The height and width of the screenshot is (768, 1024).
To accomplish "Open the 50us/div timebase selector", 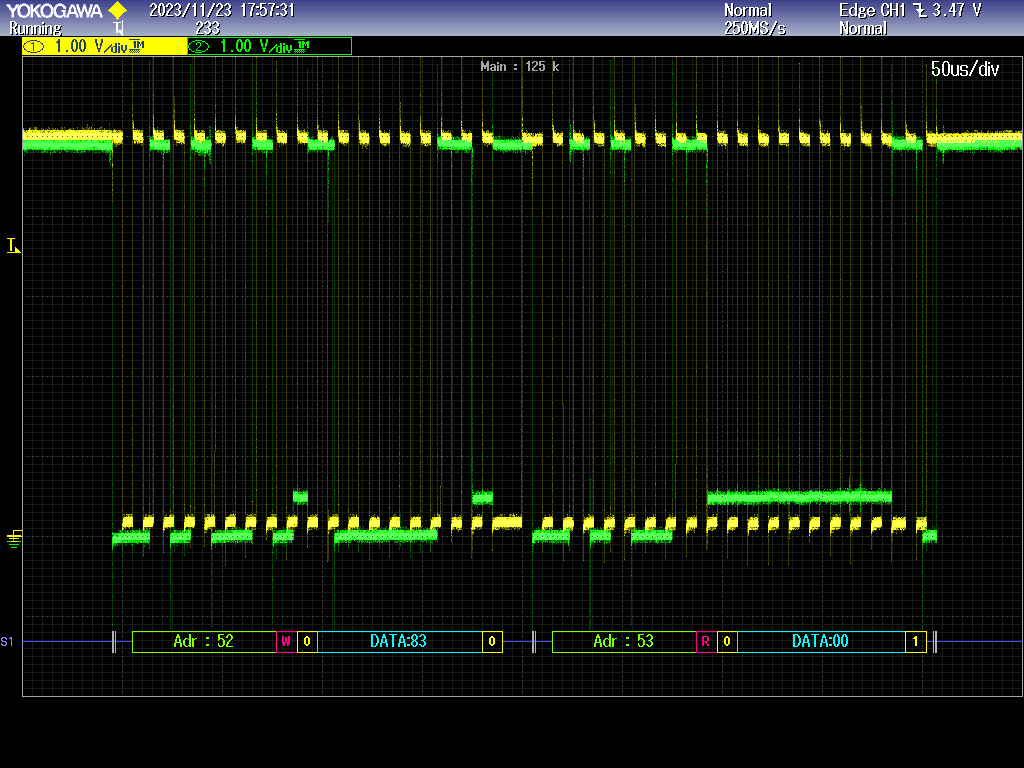I will point(963,70).
